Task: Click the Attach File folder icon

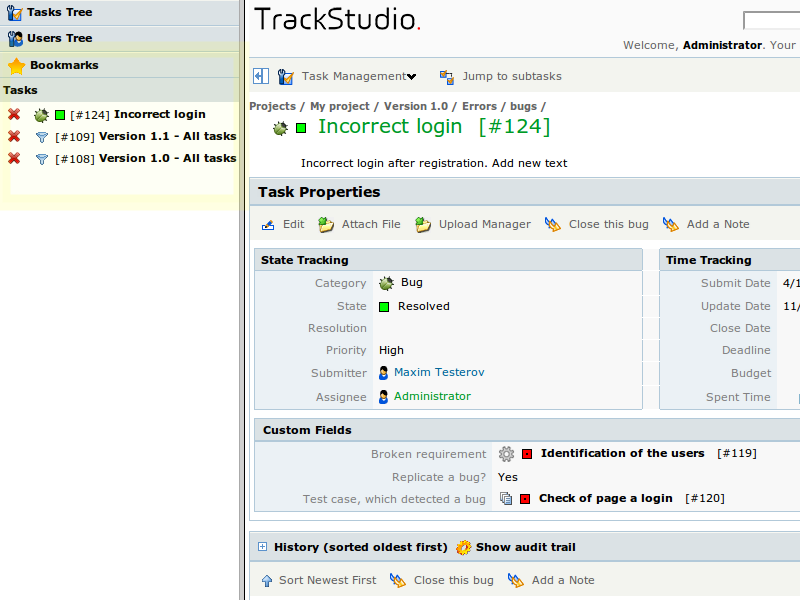Action: point(326,224)
